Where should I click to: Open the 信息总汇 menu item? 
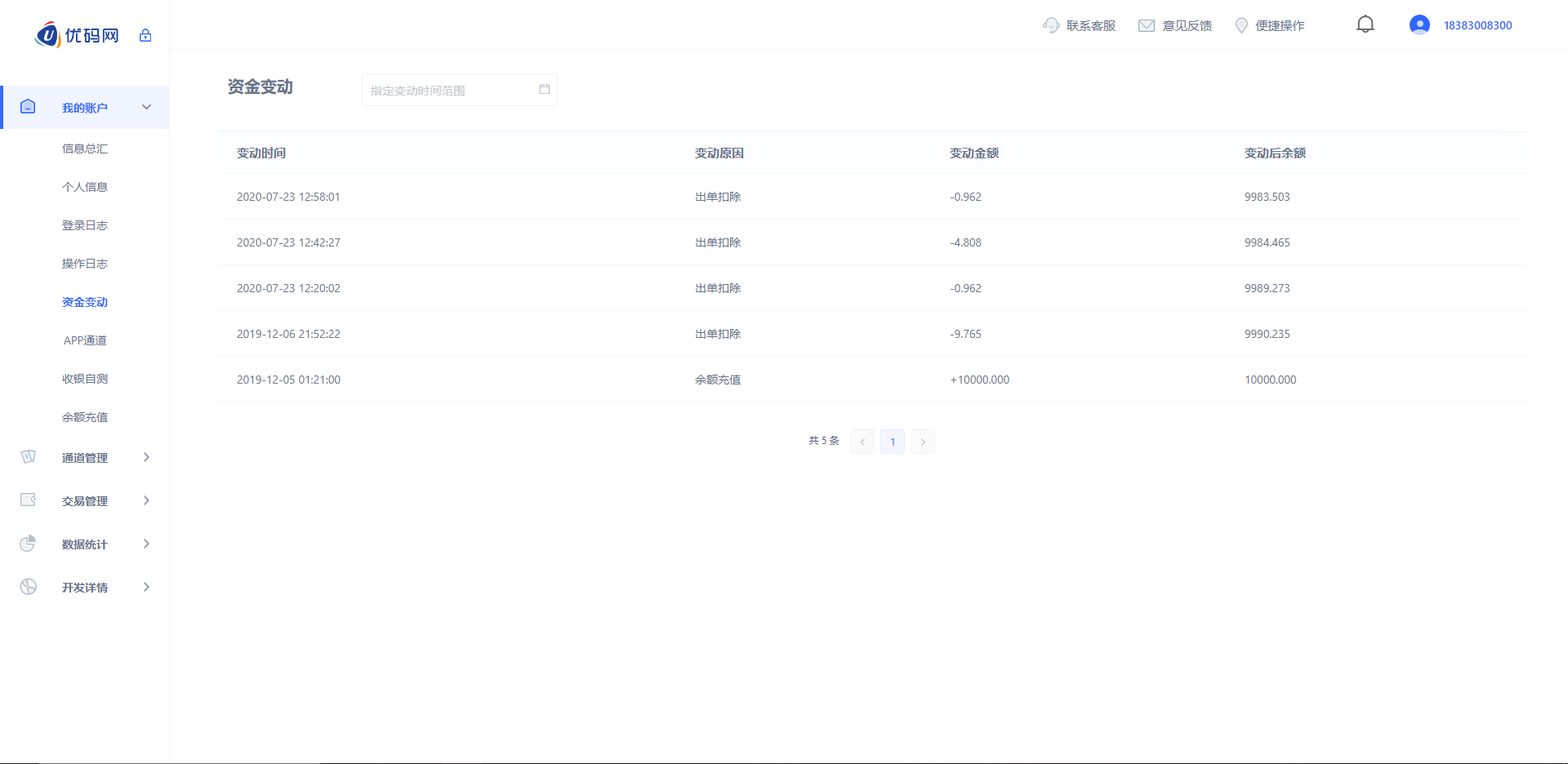point(85,149)
